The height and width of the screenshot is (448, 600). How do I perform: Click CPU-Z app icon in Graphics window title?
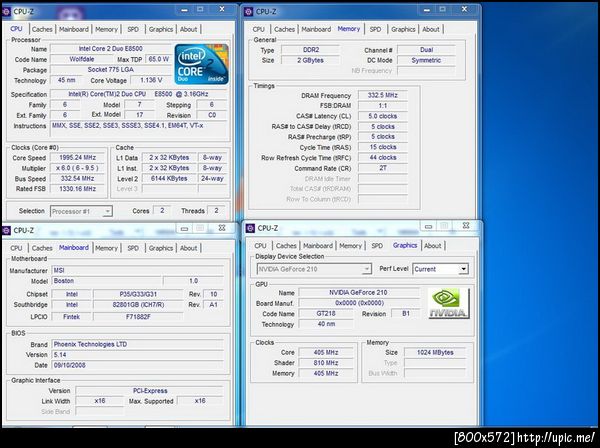pyautogui.click(x=250, y=228)
